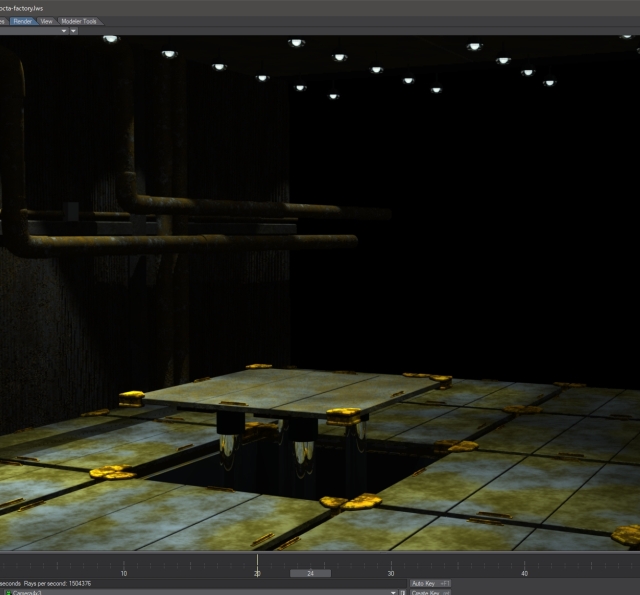Click the camera icon in the current item field
This screenshot has height=595, width=640.
point(6,592)
